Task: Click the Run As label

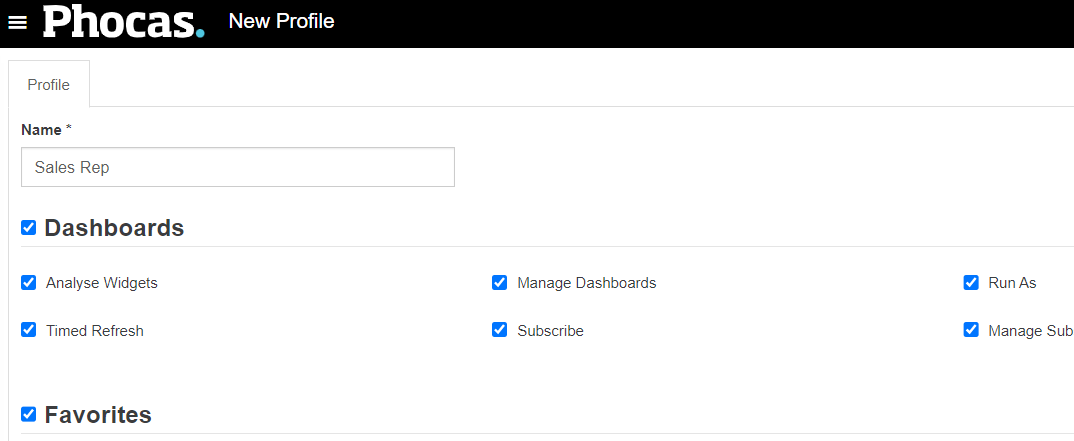Action: (1012, 283)
